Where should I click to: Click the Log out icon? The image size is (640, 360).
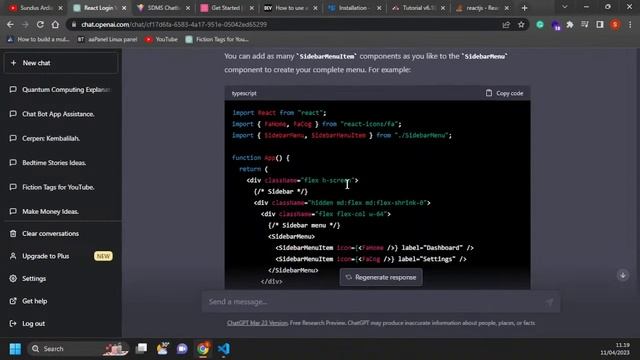coord(13,323)
